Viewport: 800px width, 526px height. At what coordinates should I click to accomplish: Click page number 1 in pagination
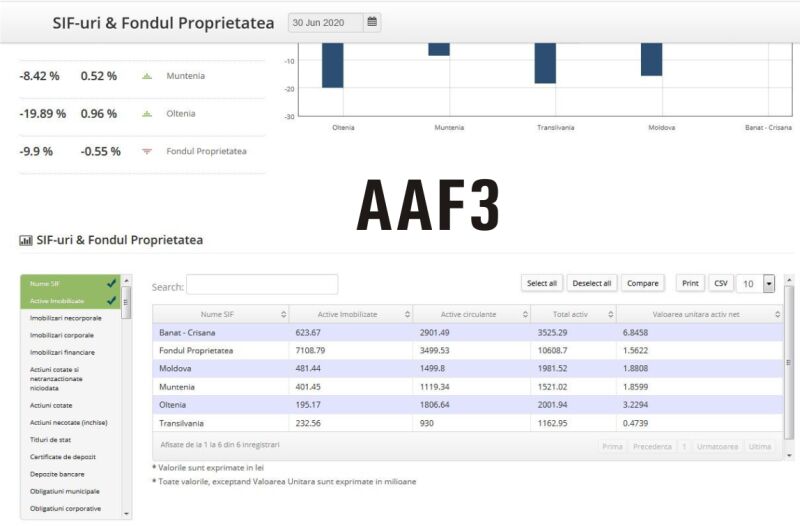(x=684, y=446)
